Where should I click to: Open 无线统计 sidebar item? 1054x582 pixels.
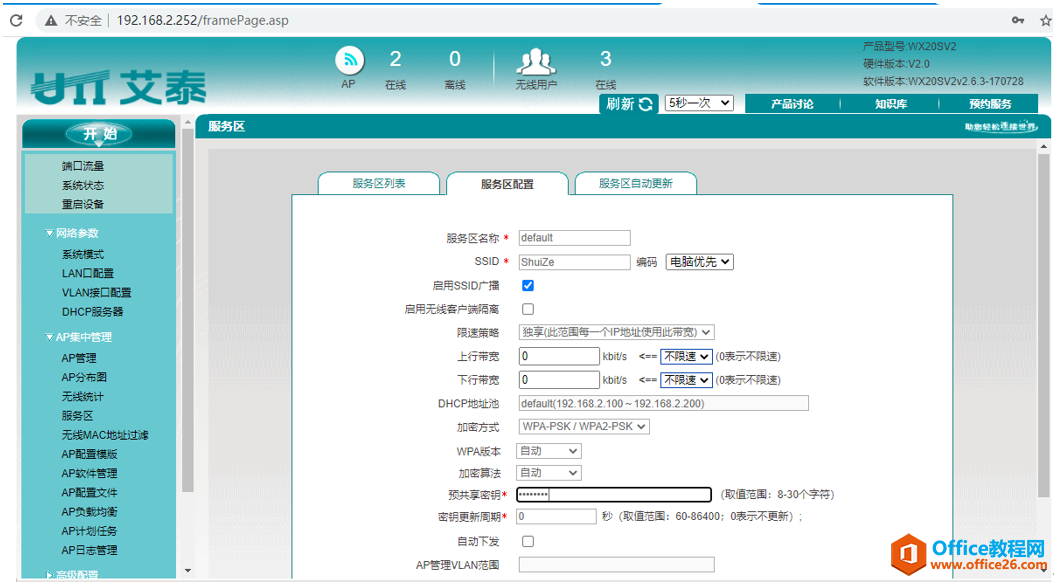tap(83, 397)
